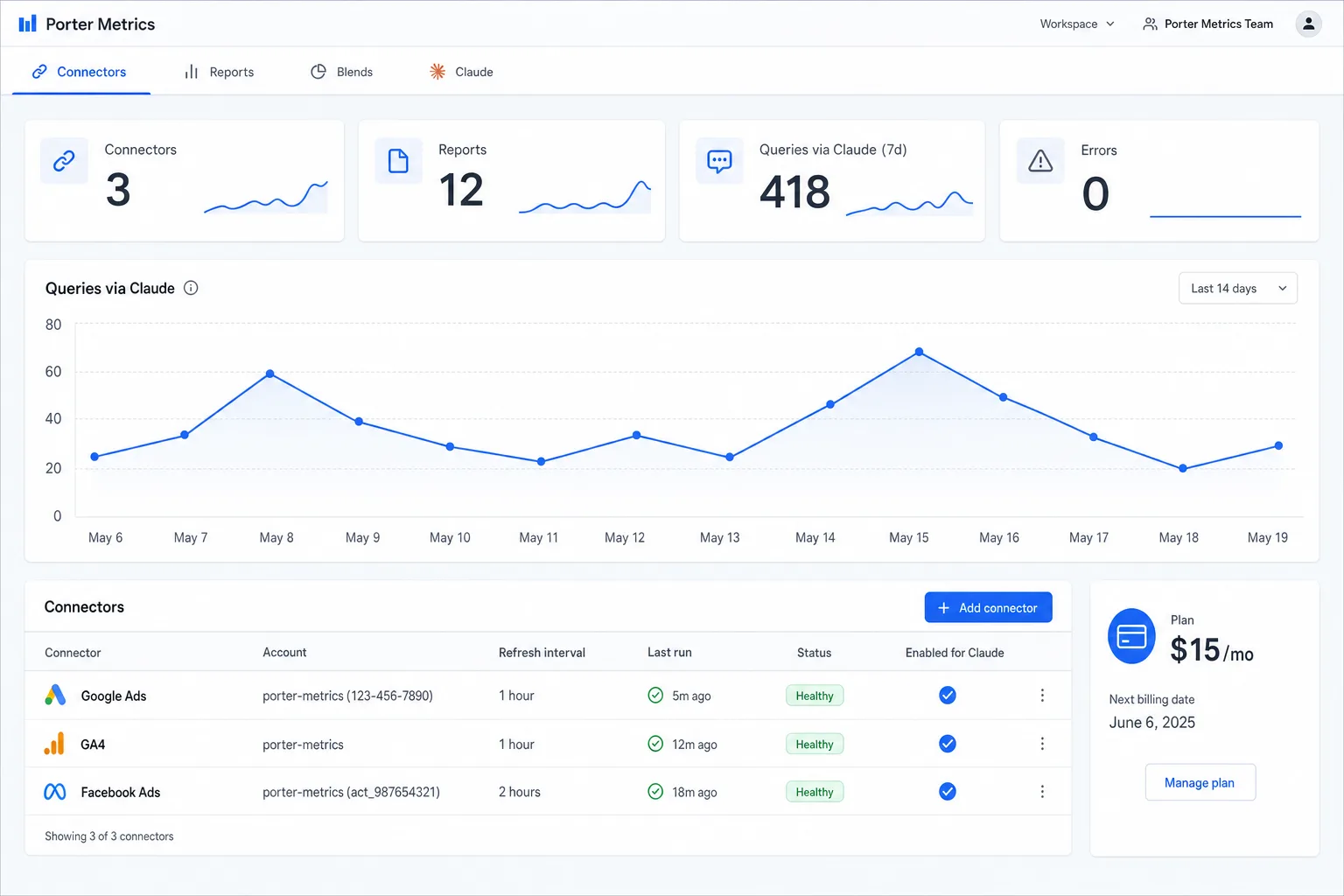Click the Connectors card sparkline
This screenshot has height=896, width=1344.
coord(266,197)
